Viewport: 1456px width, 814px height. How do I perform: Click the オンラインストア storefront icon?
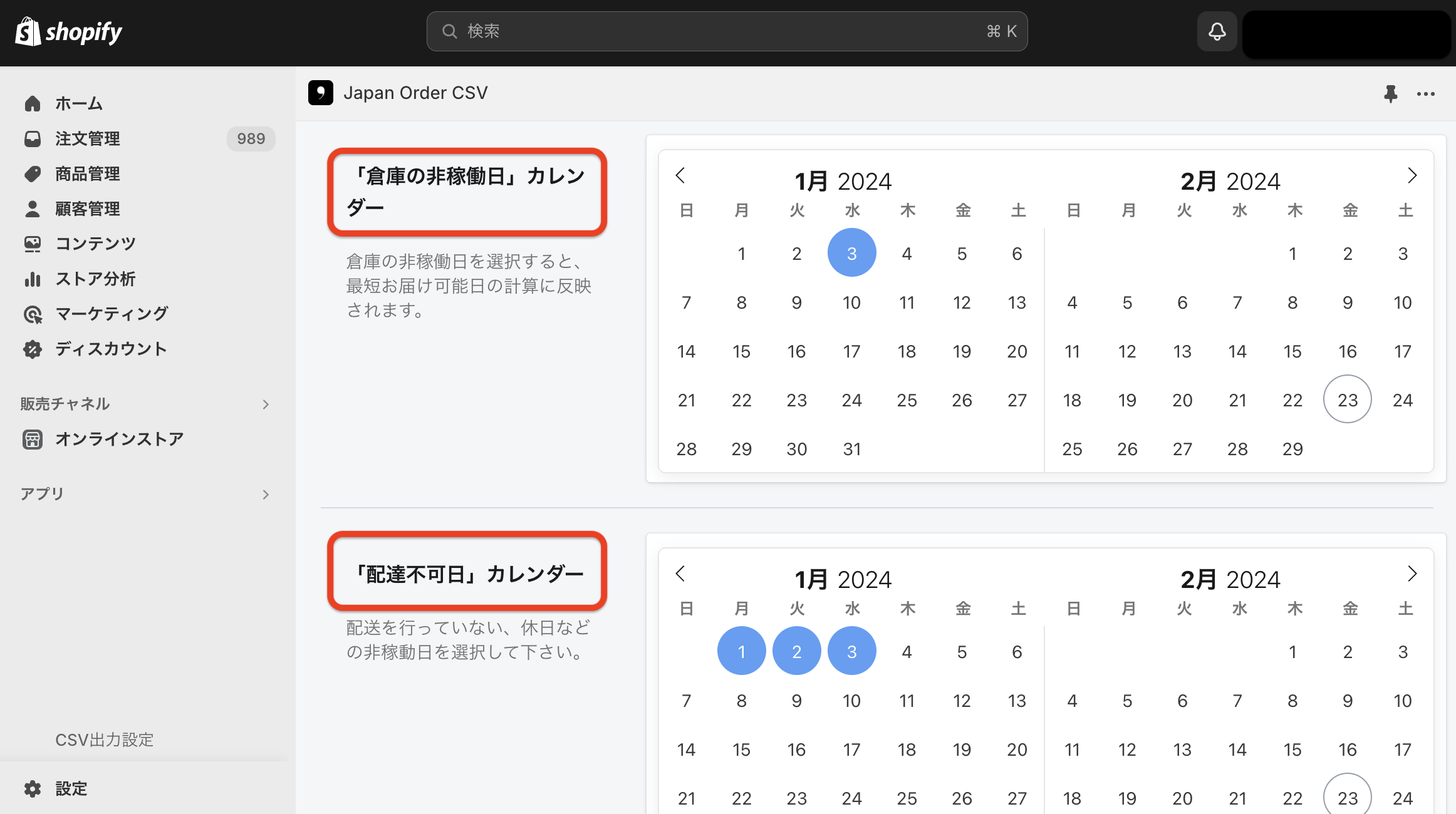point(33,440)
